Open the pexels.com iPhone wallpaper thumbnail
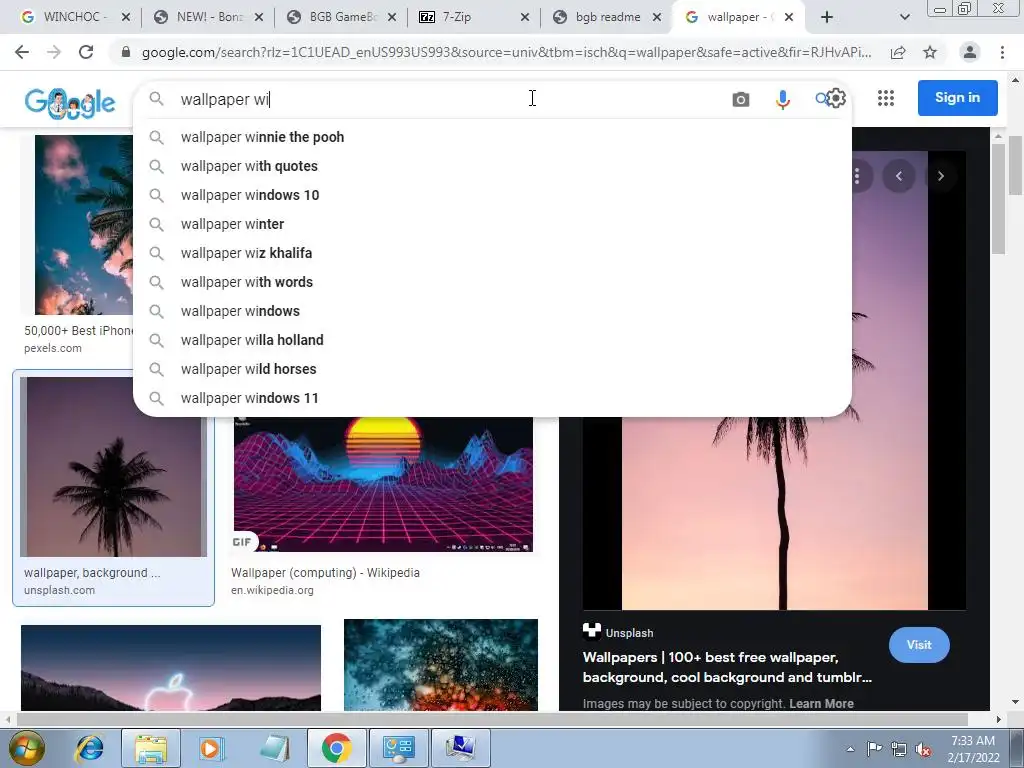Image resolution: width=1024 pixels, height=768 pixels. click(x=84, y=225)
